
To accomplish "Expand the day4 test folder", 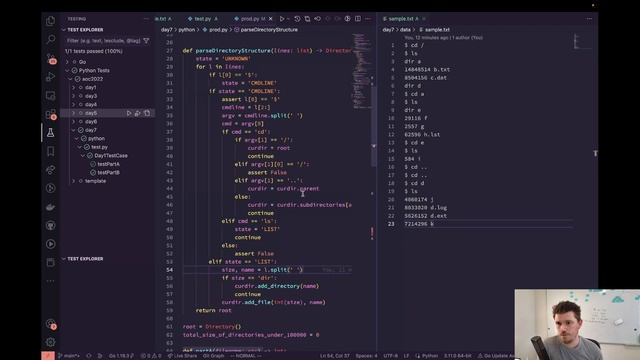I will [x=74, y=104].
